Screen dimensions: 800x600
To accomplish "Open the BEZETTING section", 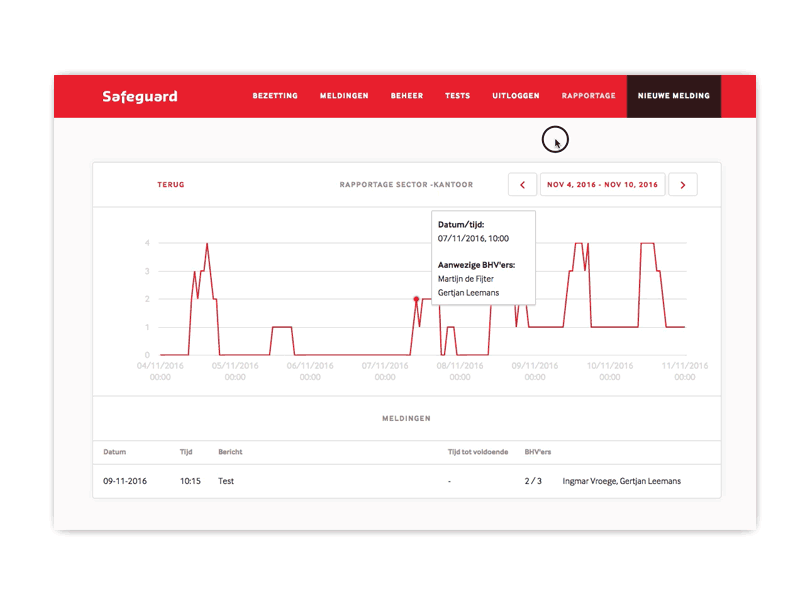I will [276, 96].
